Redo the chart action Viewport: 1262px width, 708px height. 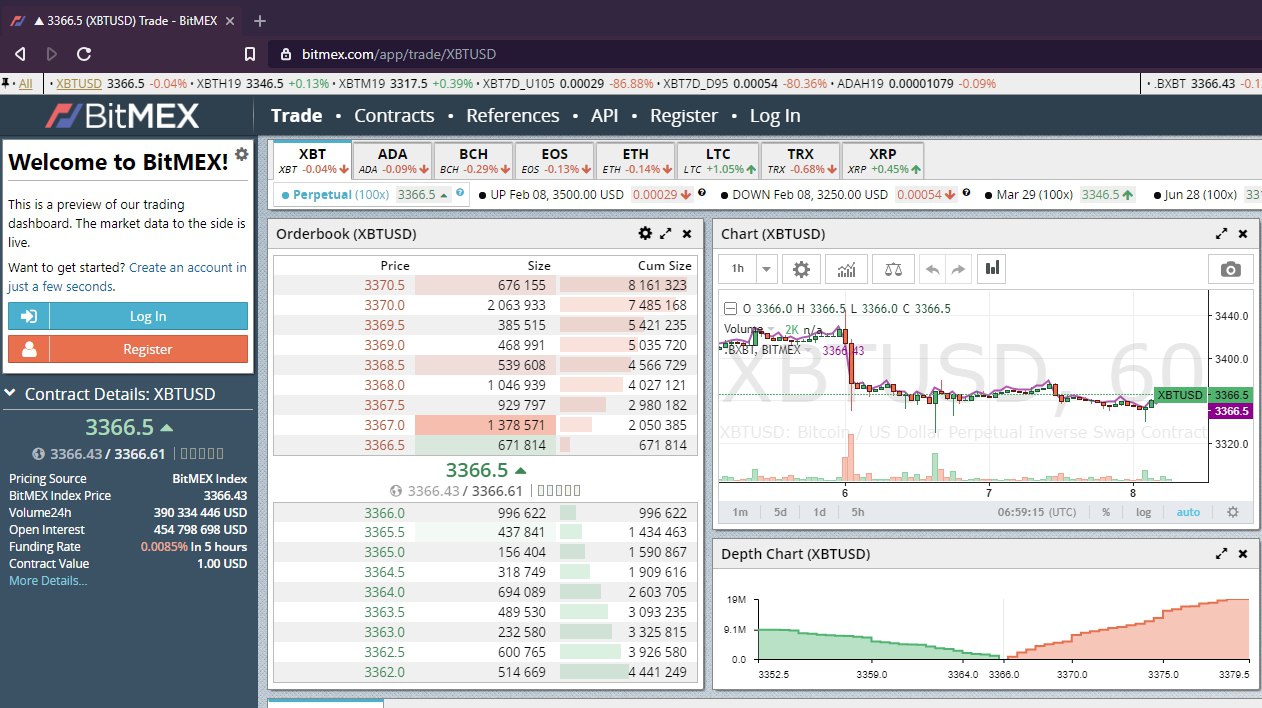(958, 269)
